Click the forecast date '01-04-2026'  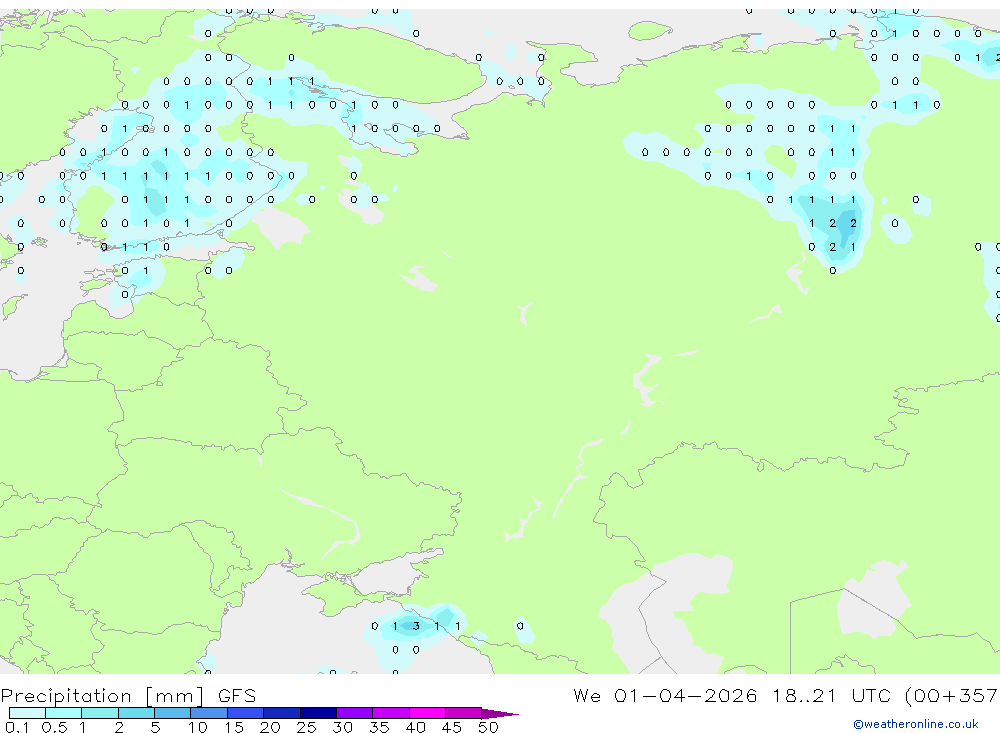click(686, 696)
